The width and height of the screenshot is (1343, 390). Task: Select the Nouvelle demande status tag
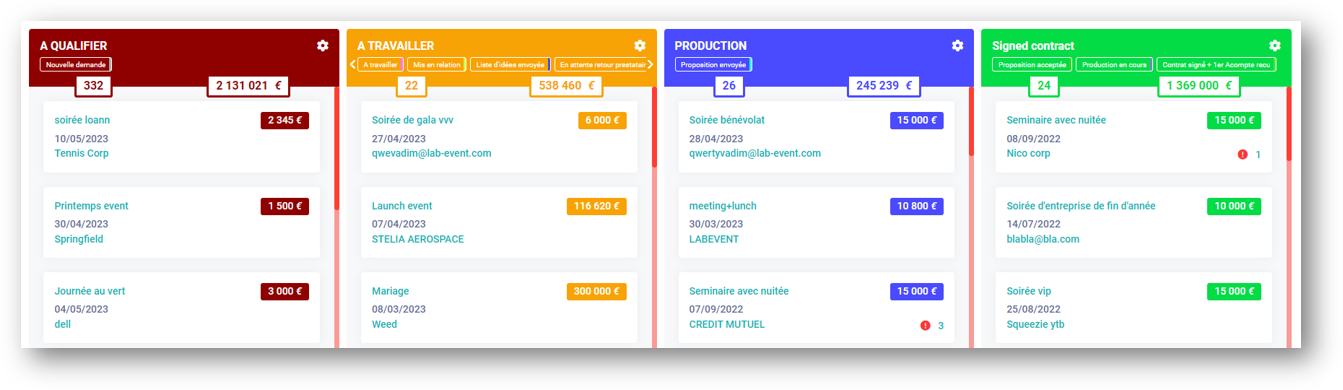(x=76, y=65)
